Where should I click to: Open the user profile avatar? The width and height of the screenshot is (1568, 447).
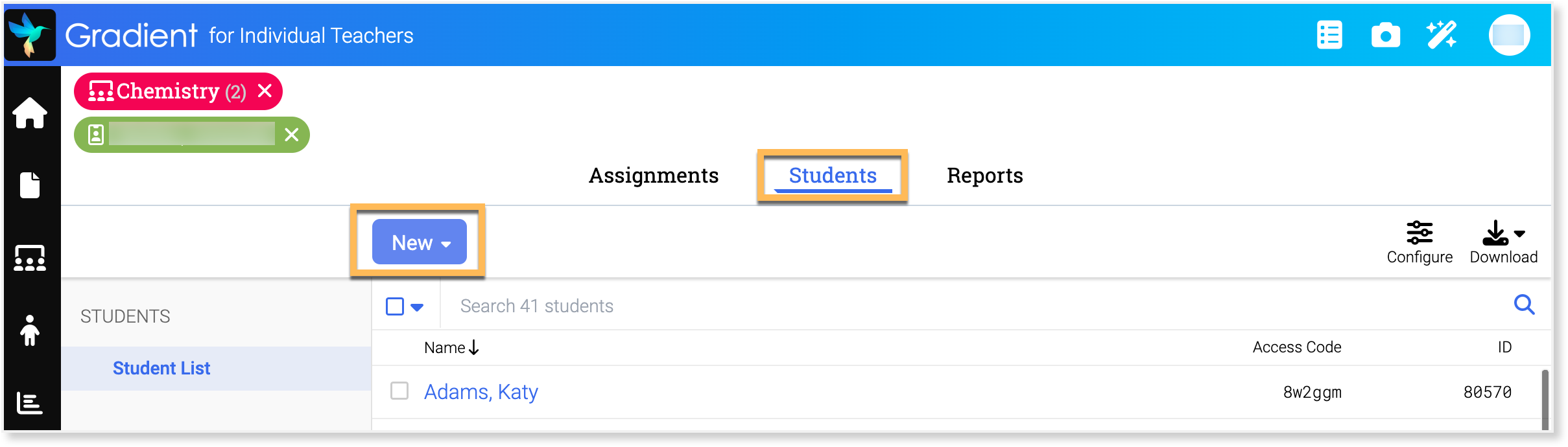(1509, 35)
